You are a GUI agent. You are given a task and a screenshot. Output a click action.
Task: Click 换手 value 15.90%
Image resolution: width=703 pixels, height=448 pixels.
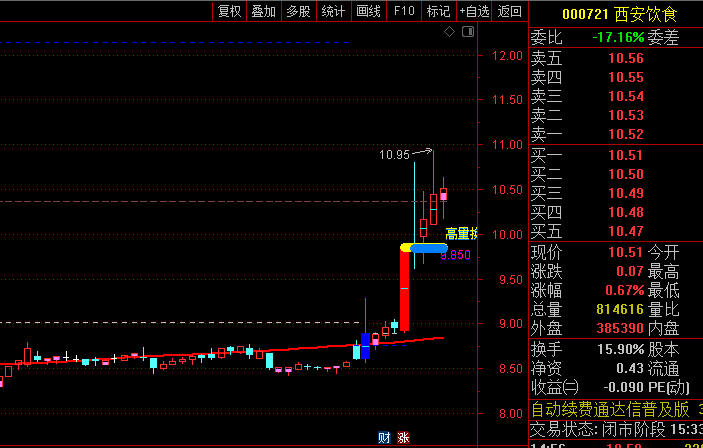click(621, 349)
